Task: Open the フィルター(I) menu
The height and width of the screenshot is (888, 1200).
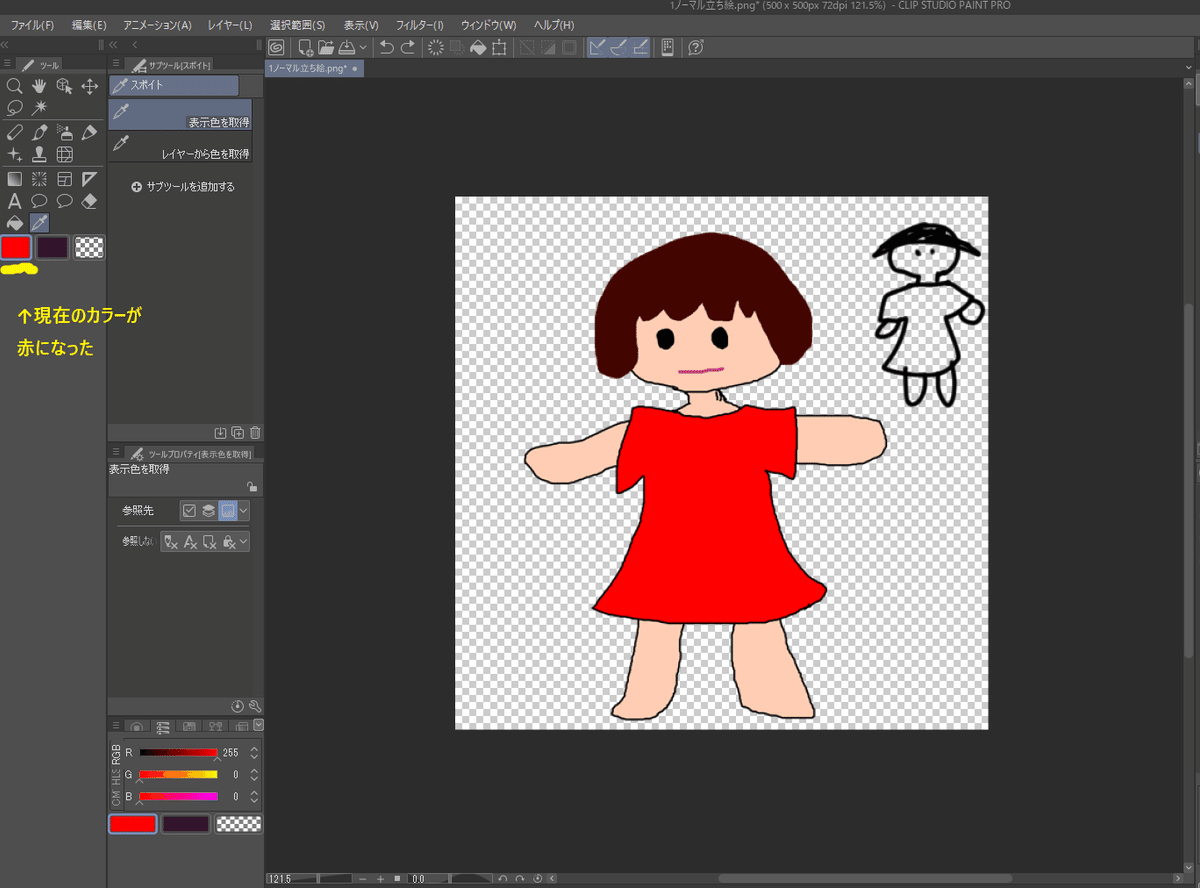Action: click(x=420, y=24)
